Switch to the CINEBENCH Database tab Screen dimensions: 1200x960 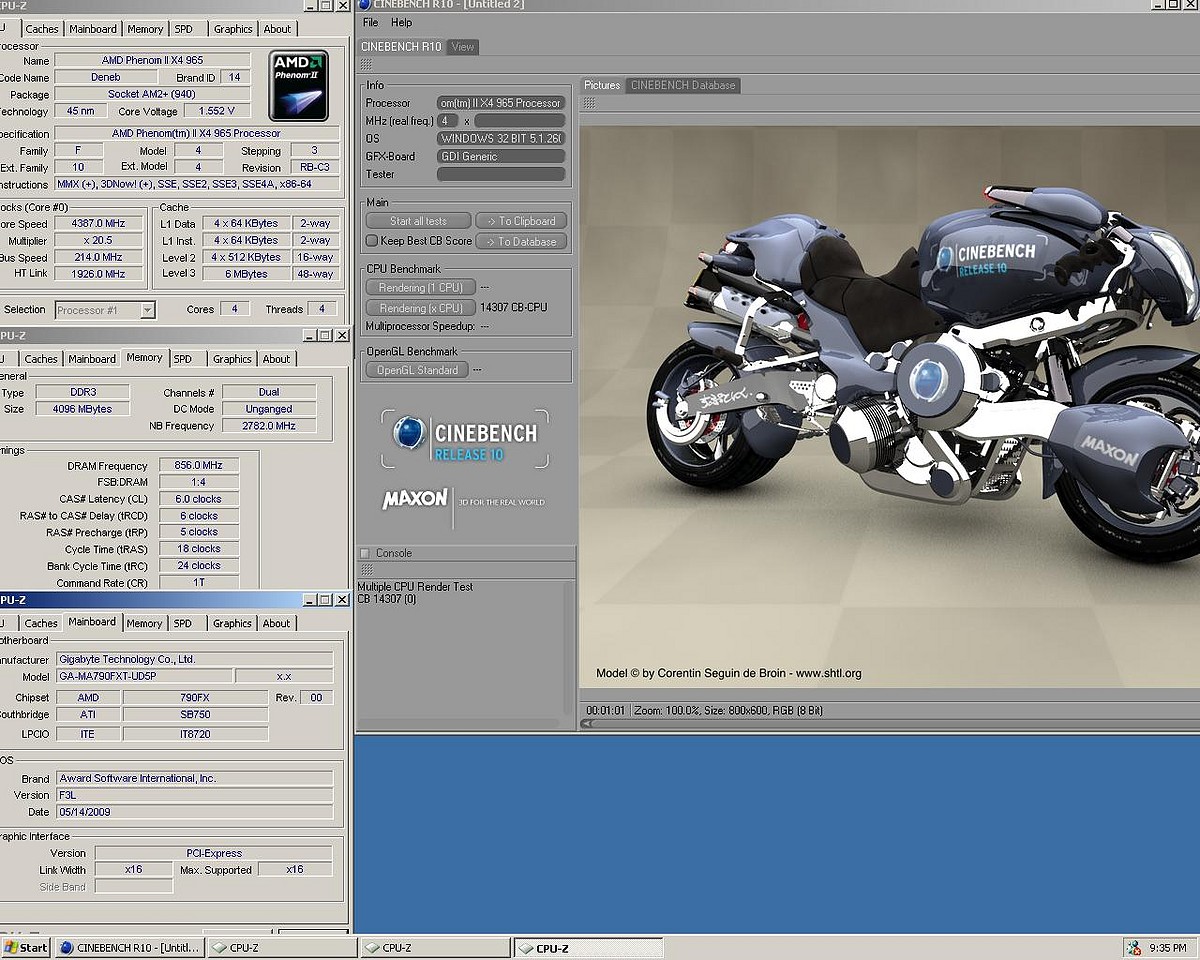[683, 85]
